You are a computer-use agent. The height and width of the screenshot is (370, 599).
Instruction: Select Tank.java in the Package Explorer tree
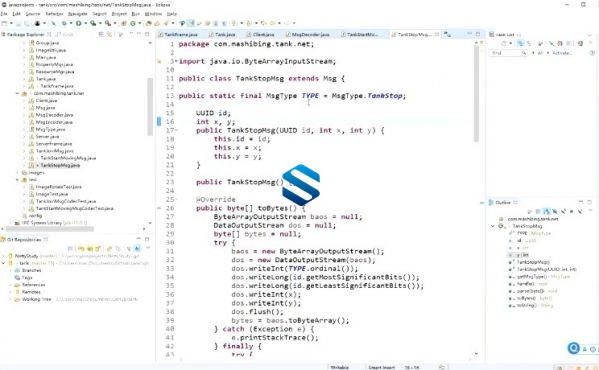(x=45, y=79)
